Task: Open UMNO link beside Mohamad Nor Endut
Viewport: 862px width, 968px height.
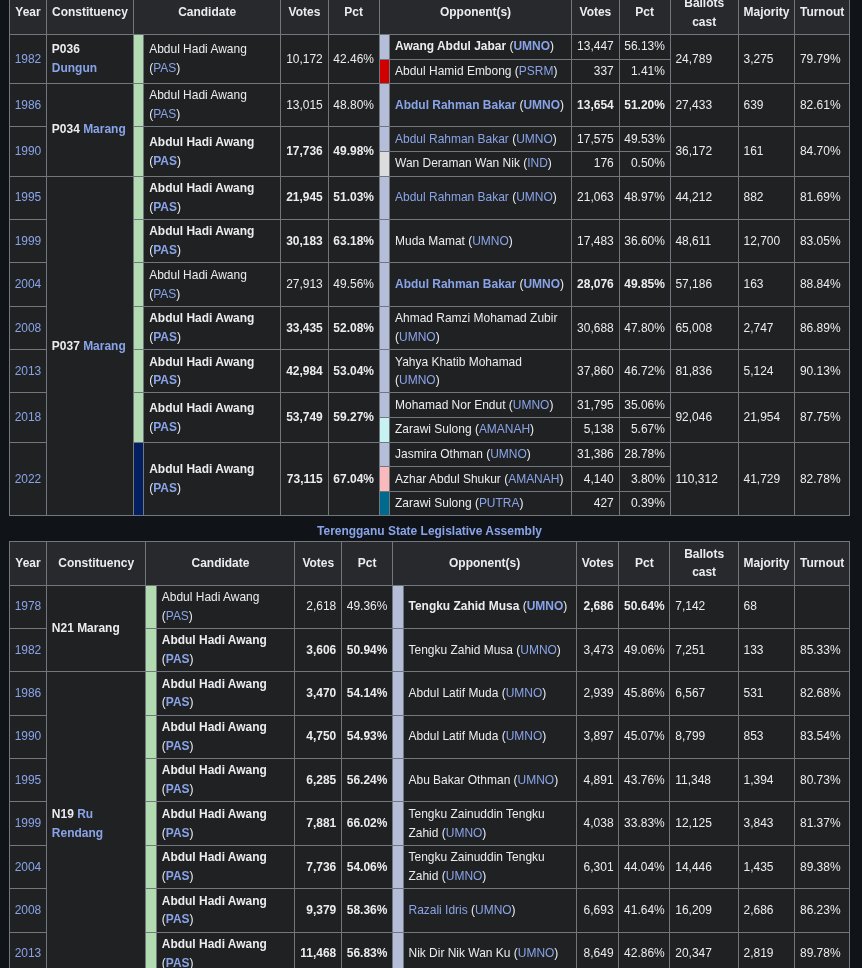Action: click(531, 405)
